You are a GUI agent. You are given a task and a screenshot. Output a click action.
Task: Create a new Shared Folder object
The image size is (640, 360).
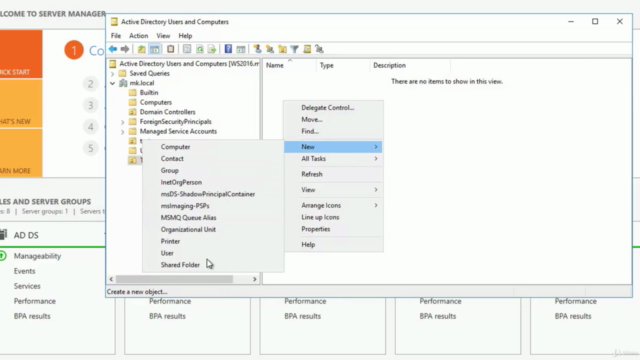click(x=213, y=265)
